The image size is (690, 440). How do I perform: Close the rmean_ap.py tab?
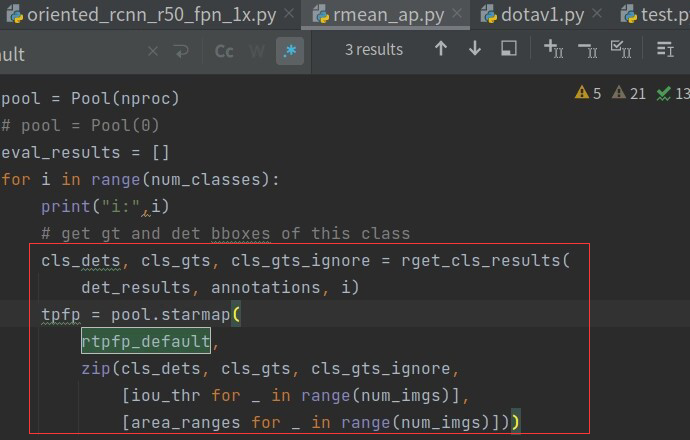(457, 14)
